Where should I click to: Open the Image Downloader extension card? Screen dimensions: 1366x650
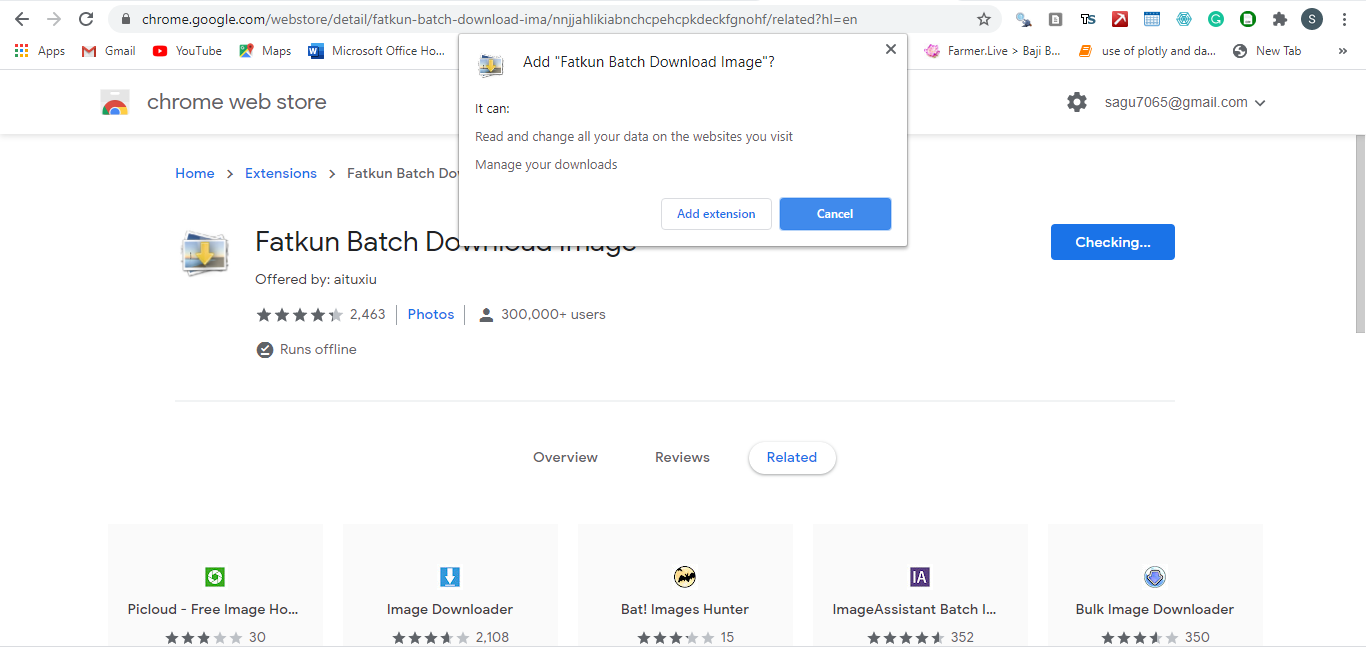(450, 585)
